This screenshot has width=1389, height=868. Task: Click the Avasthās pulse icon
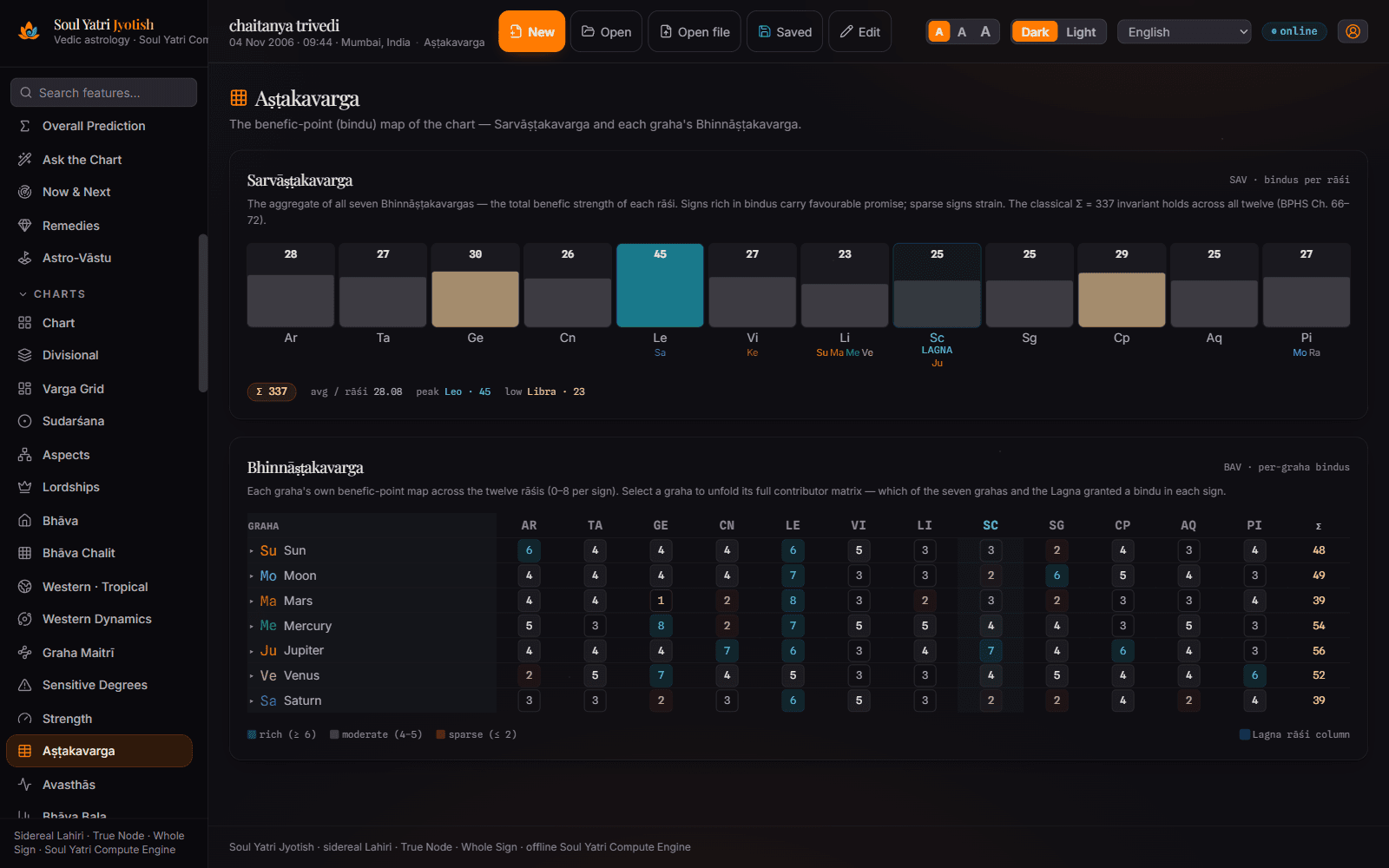(x=25, y=785)
